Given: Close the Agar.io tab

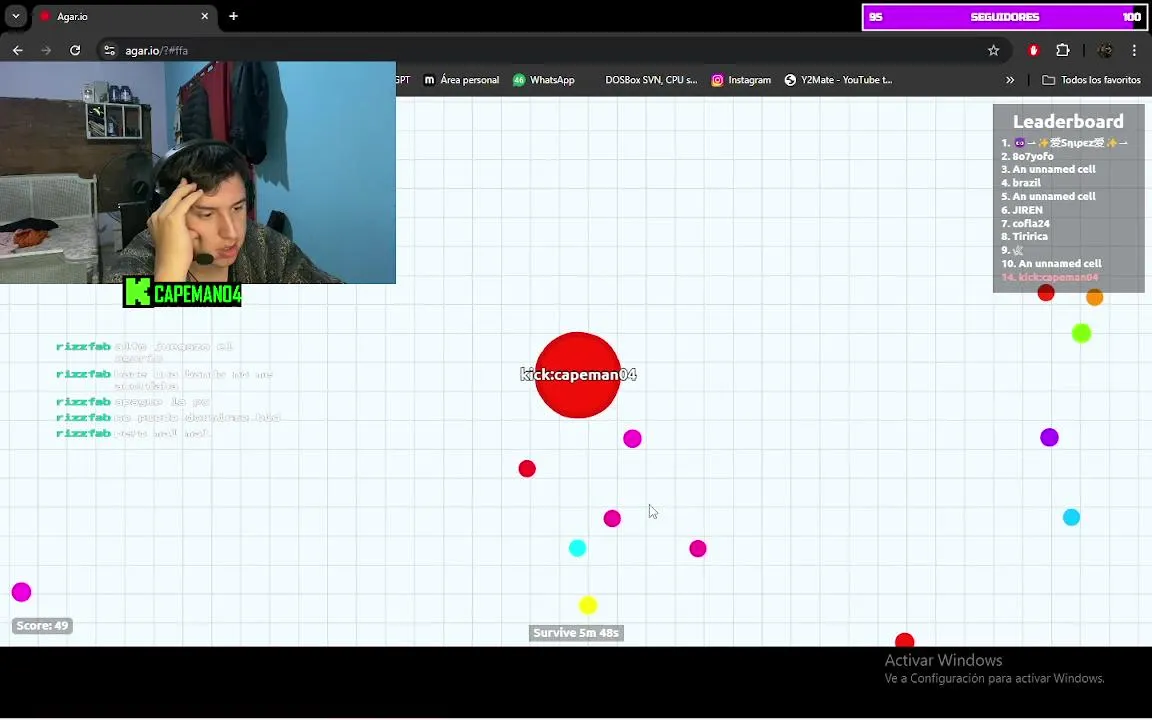Looking at the screenshot, I should coord(204,16).
